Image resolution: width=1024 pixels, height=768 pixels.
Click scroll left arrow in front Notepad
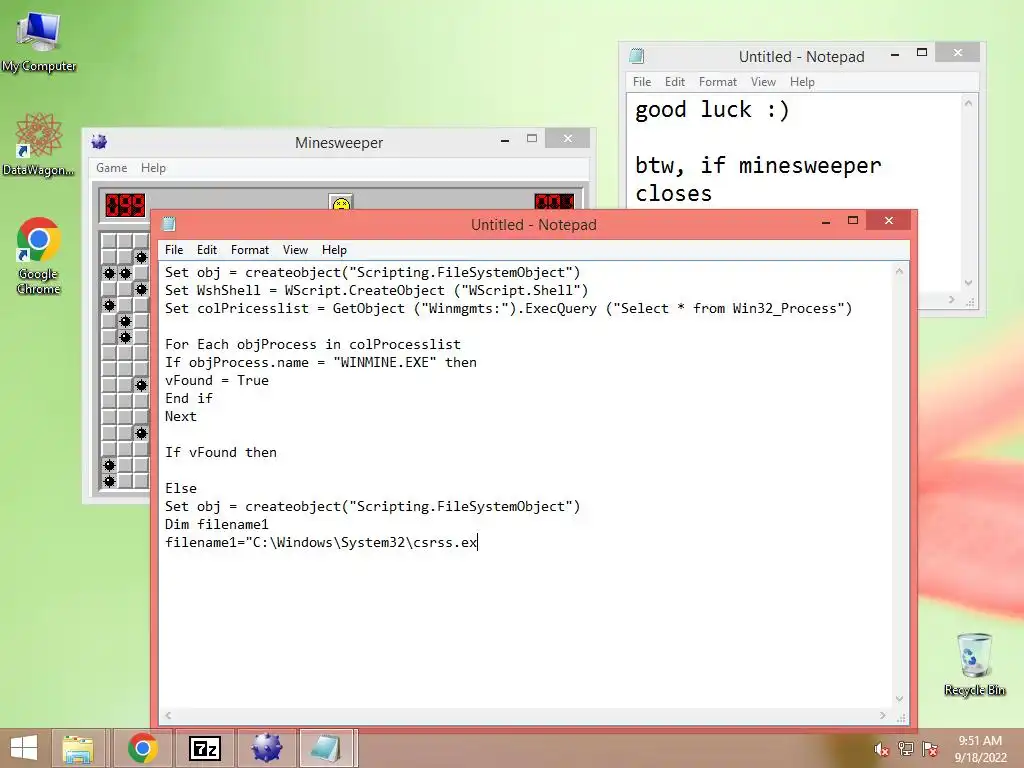tap(168, 716)
